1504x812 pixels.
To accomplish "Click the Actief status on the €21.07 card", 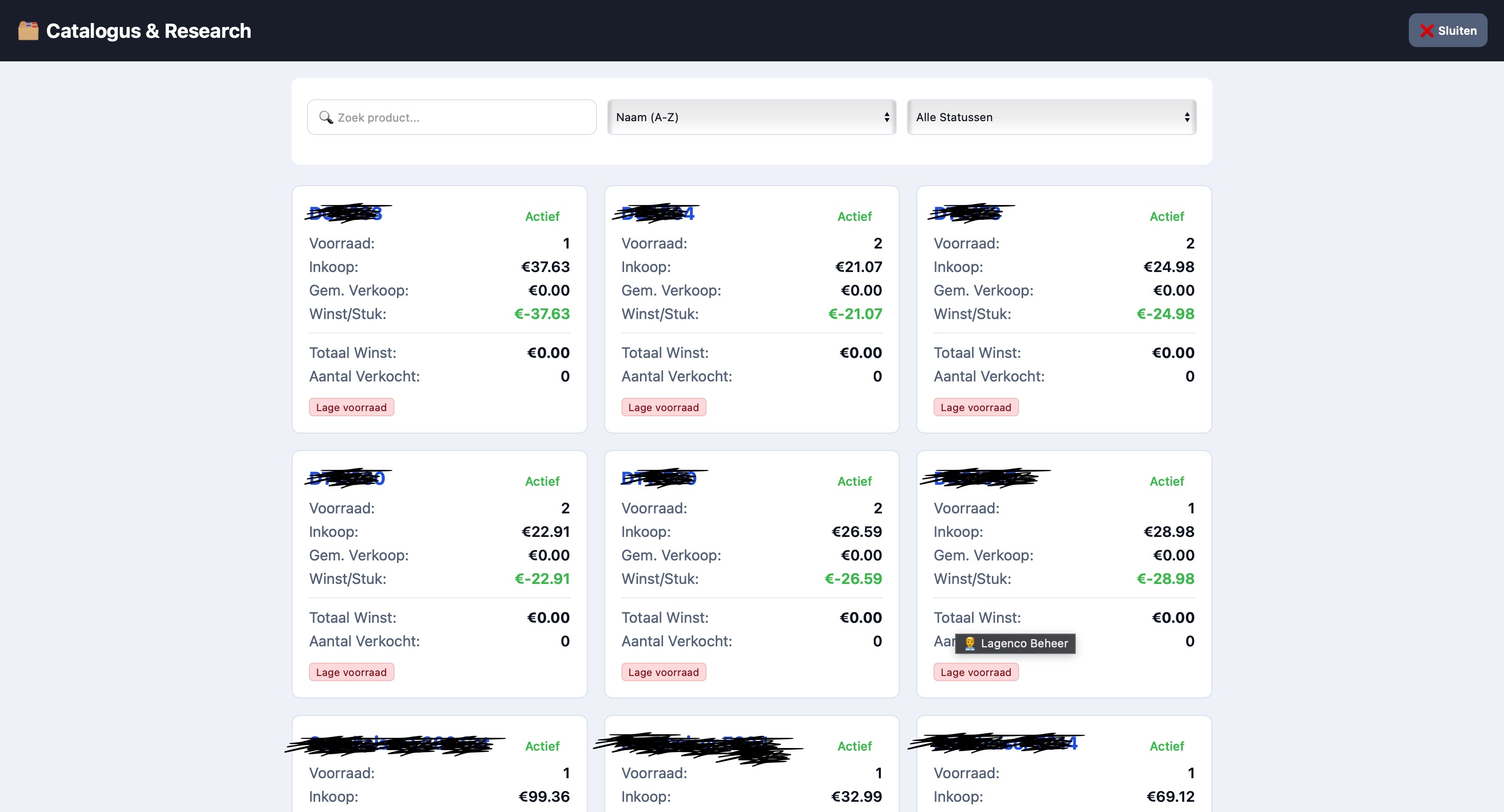I will (x=855, y=217).
